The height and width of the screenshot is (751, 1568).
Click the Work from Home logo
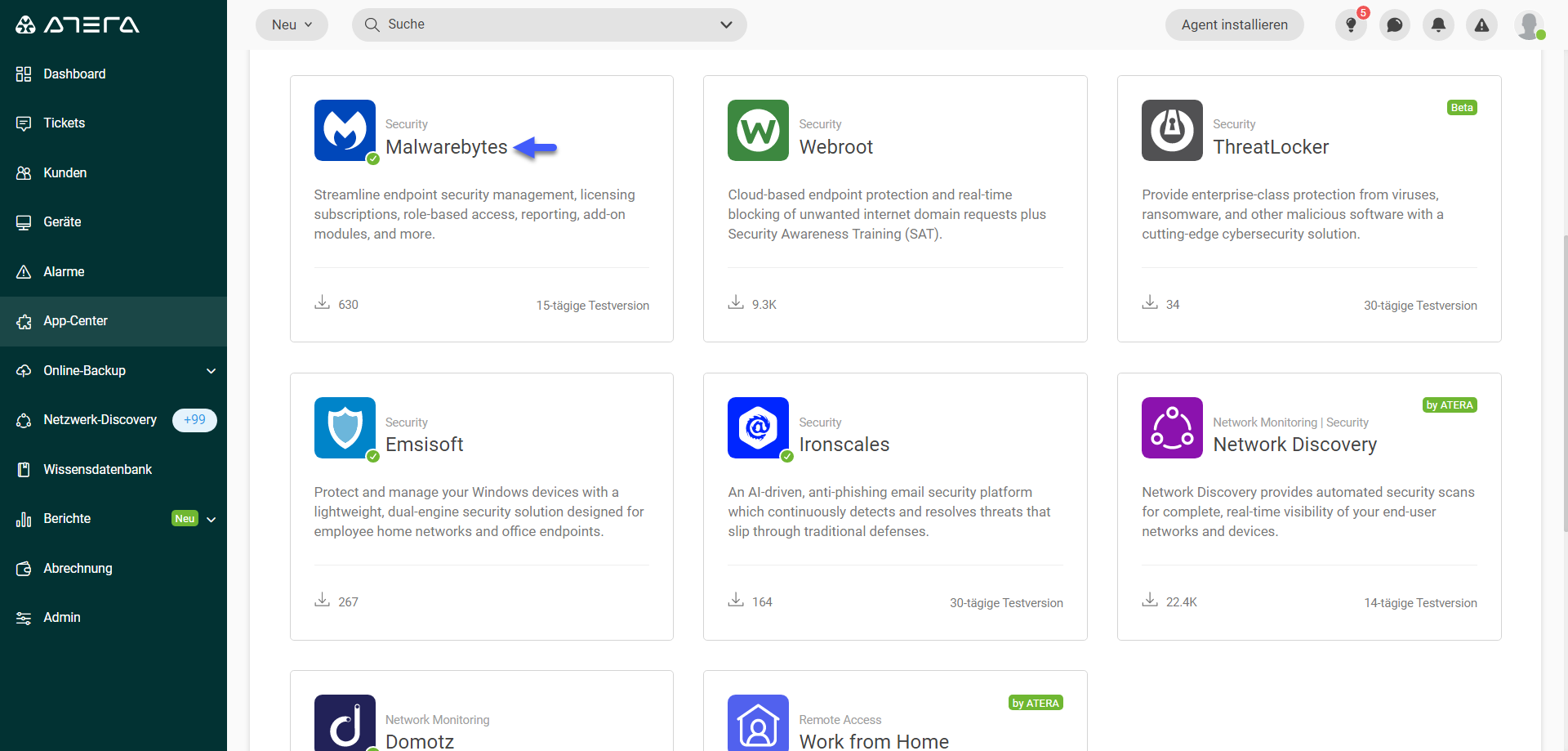pyautogui.click(x=758, y=723)
